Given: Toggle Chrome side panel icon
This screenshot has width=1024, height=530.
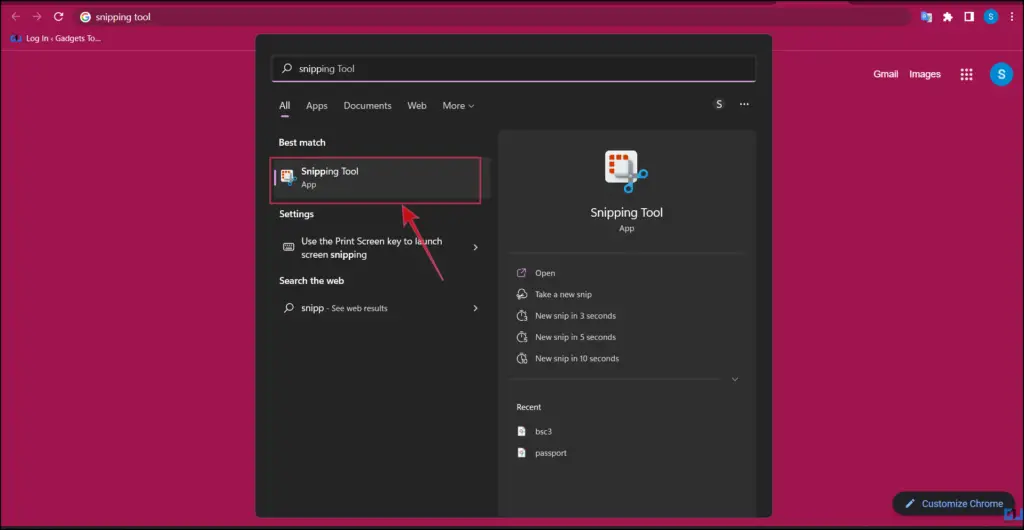Looking at the screenshot, I should coord(969,17).
